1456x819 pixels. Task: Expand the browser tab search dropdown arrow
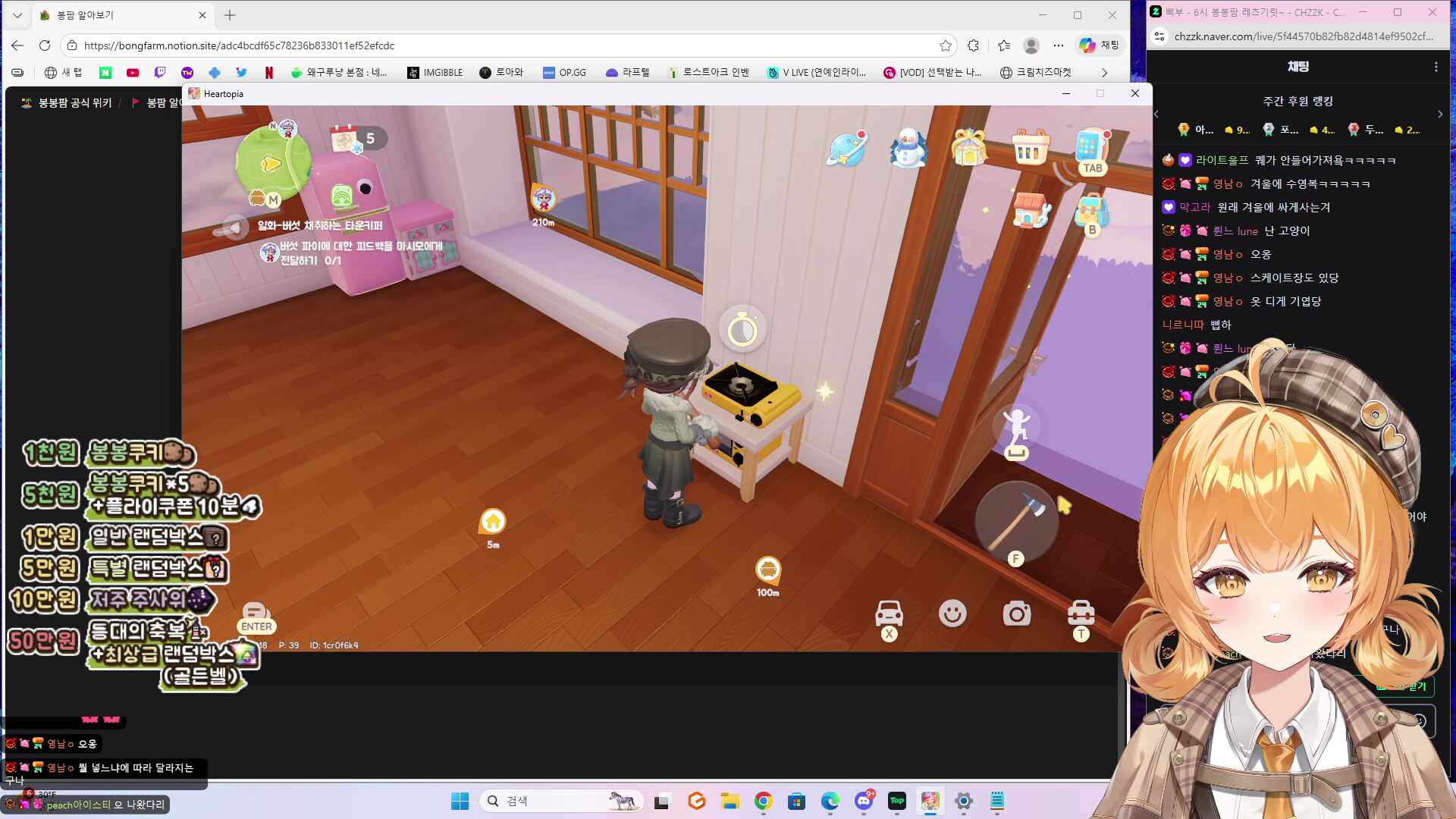17,14
